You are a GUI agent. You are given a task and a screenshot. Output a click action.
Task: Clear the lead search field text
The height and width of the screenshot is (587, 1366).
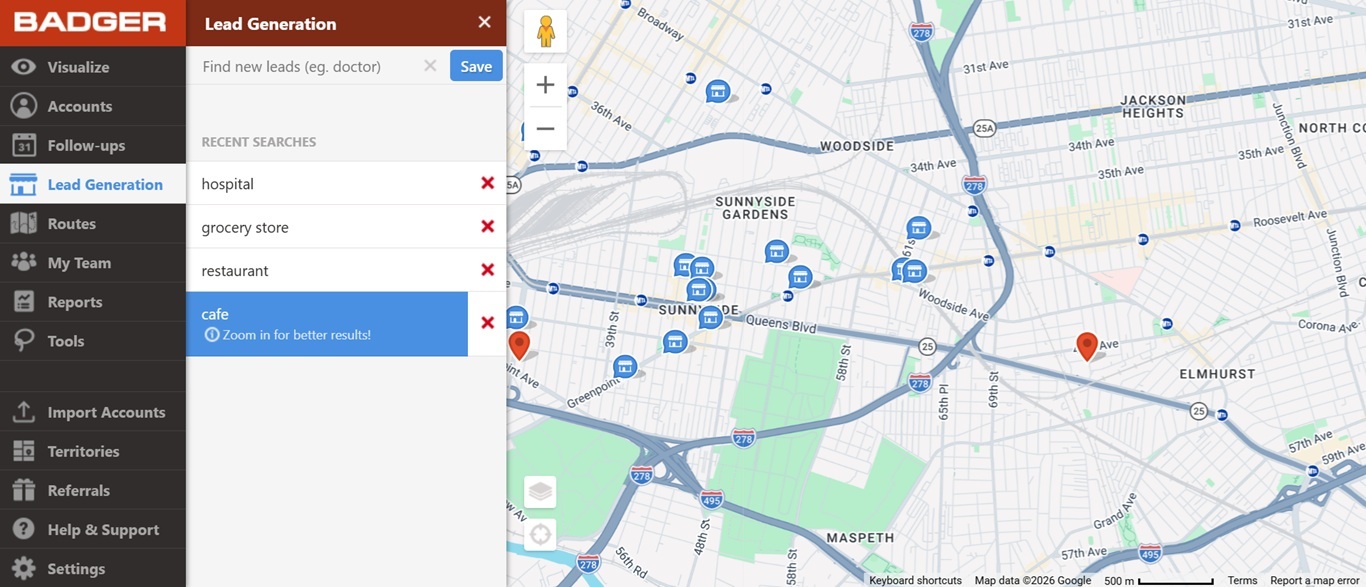coord(430,66)
